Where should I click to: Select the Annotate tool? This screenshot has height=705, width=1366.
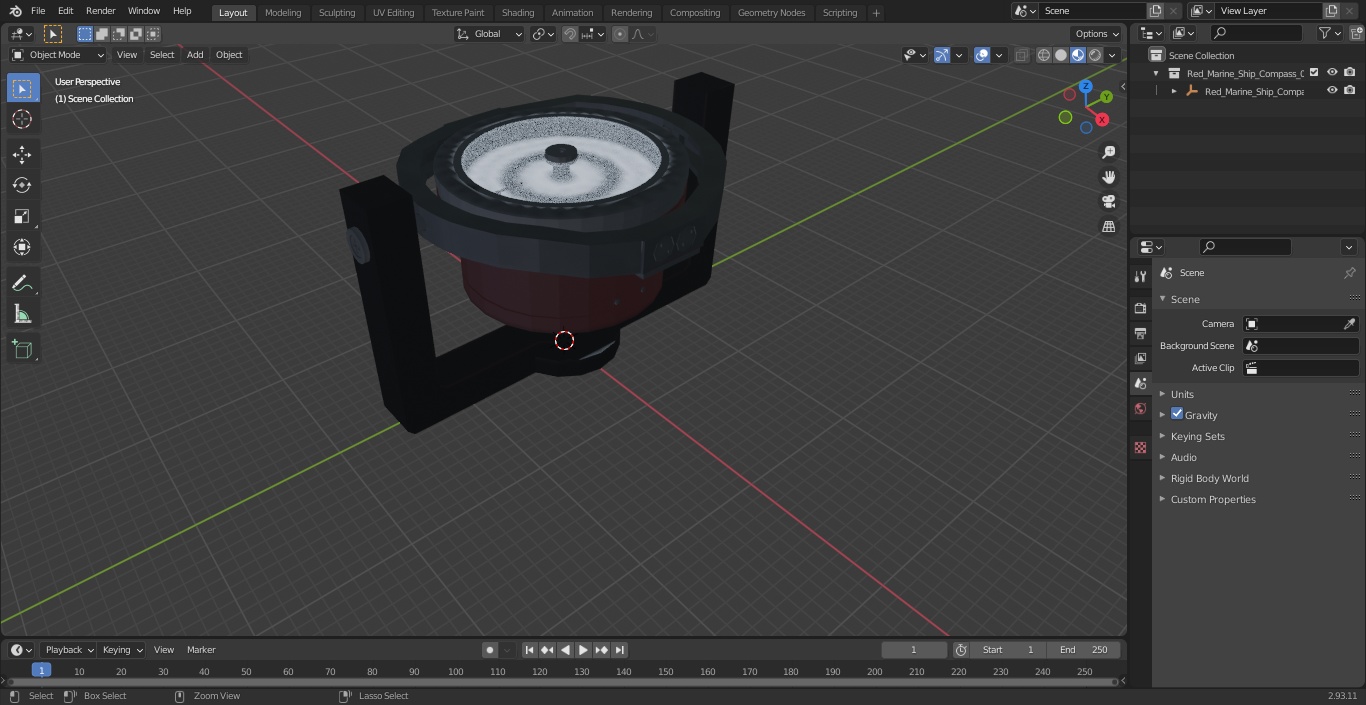coord(22,284)
